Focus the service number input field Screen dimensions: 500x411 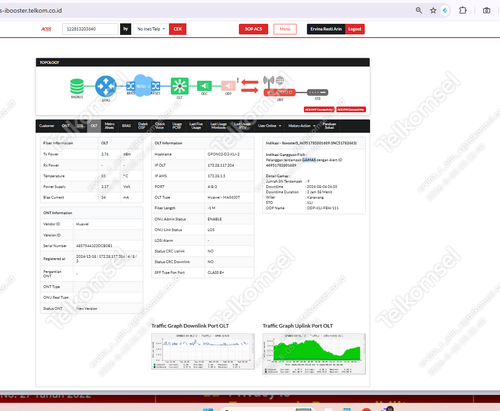(90, 29)
